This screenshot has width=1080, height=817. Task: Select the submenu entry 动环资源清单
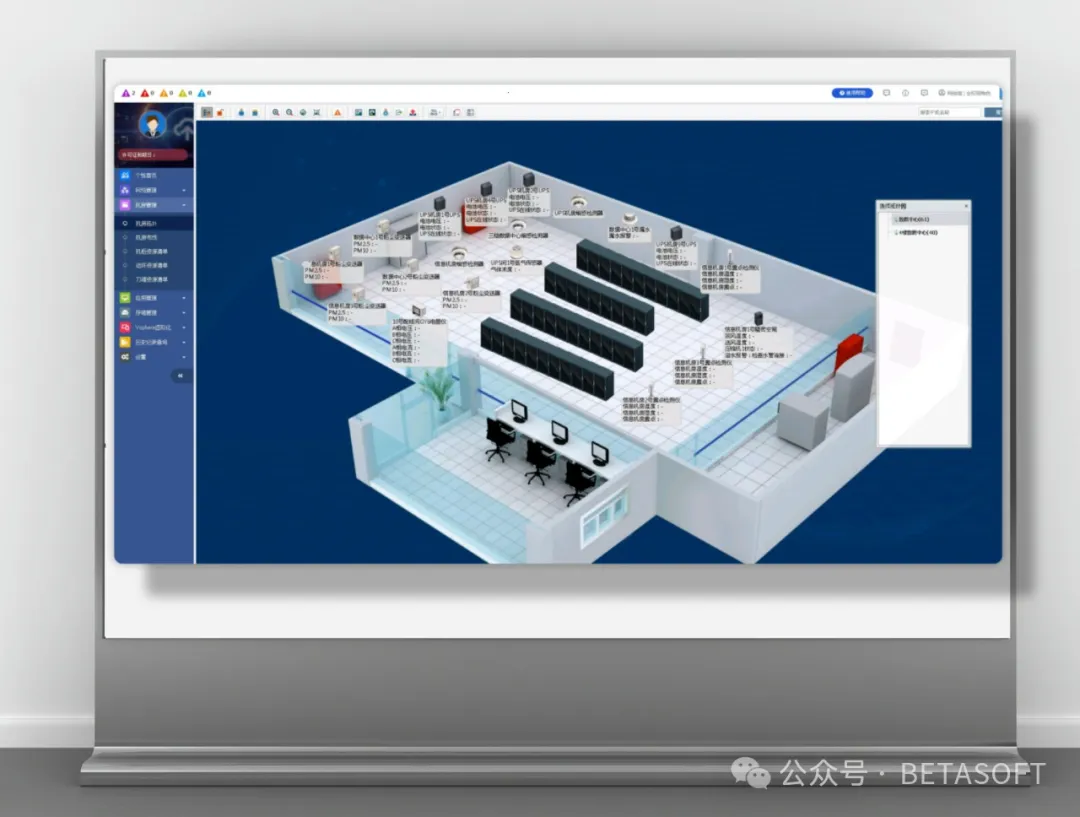(x=154, y=265)
